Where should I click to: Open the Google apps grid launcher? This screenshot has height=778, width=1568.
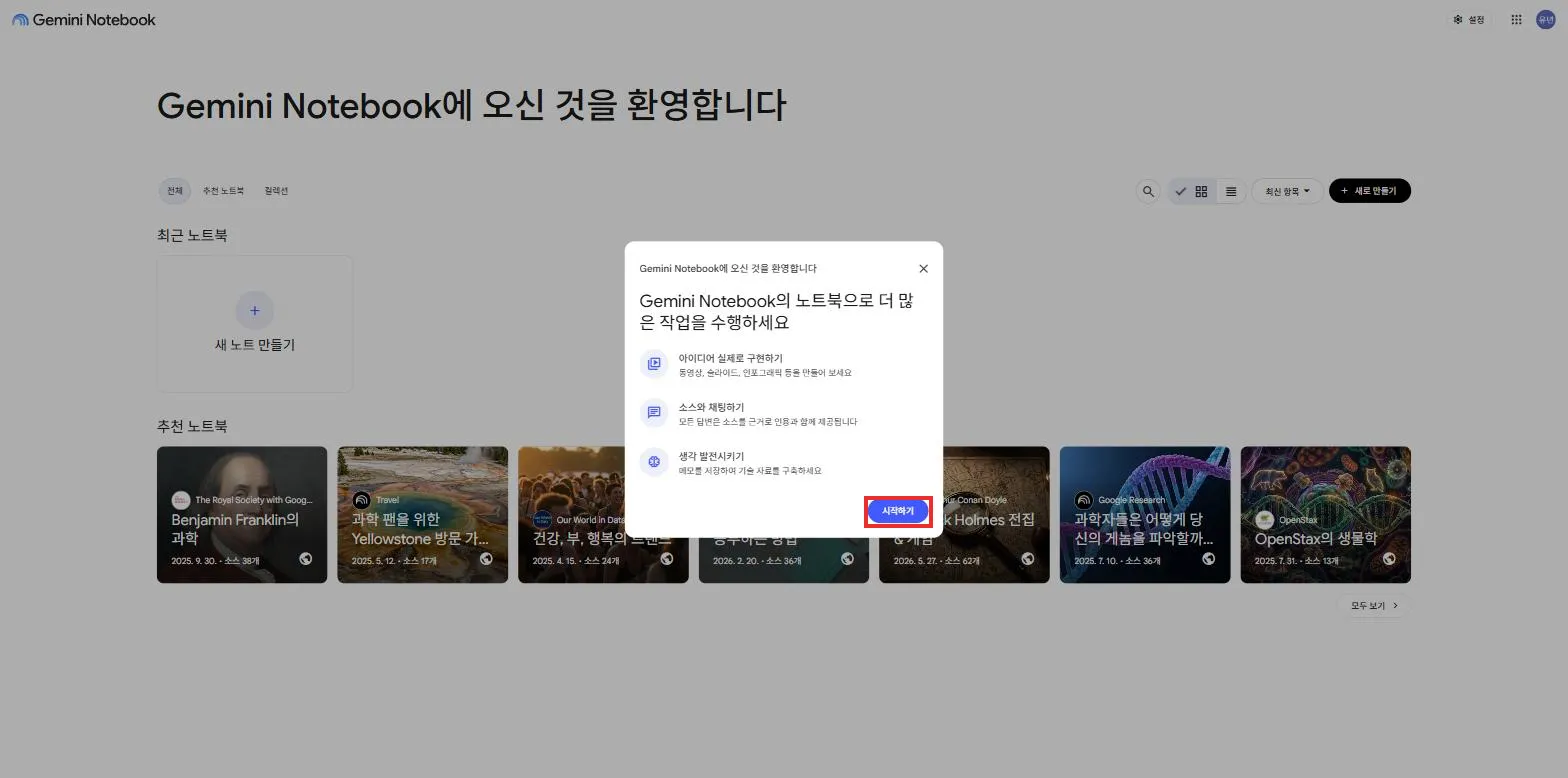(x=1516, y=20)
